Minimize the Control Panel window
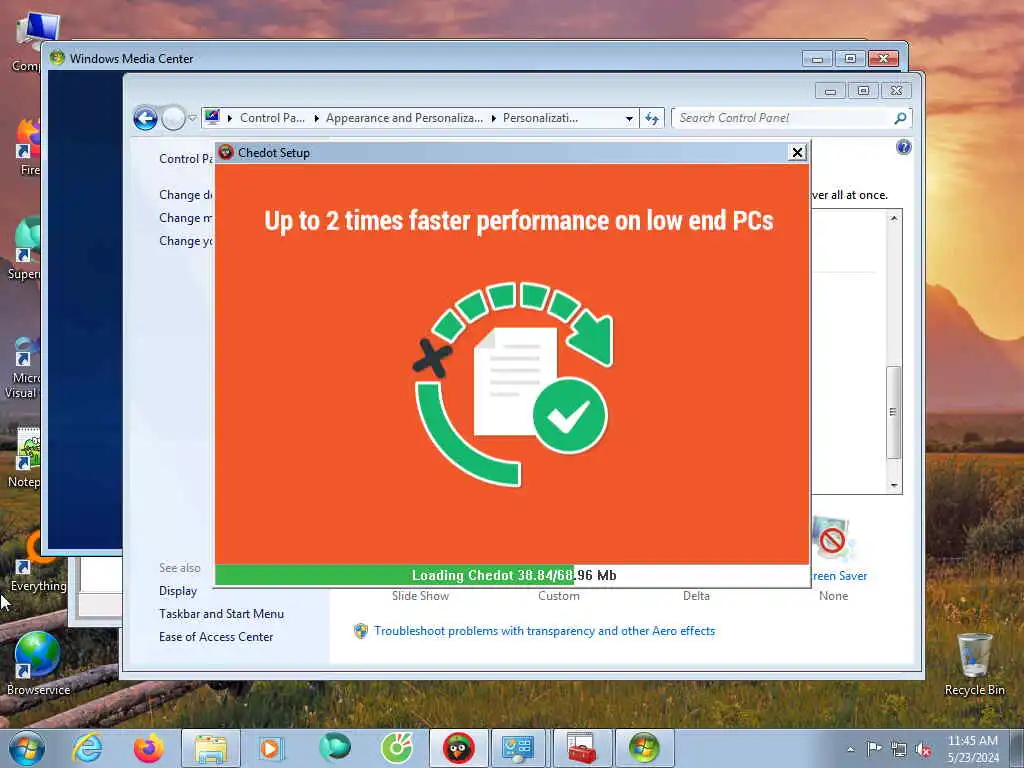This screenshot has width=1024, height=768. tap(830, 91)
